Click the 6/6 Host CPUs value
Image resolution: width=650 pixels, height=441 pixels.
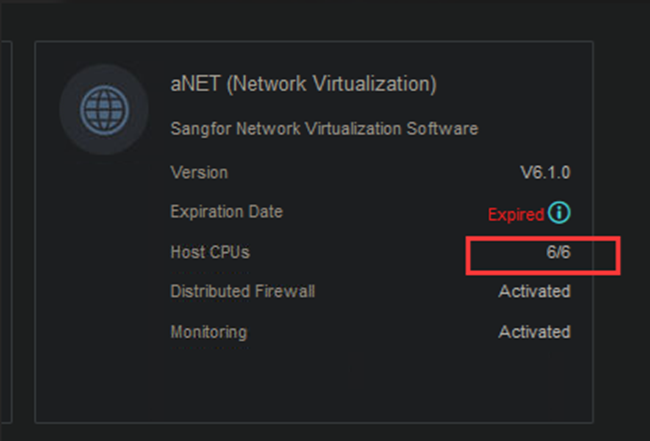click(x=558, y=252)
